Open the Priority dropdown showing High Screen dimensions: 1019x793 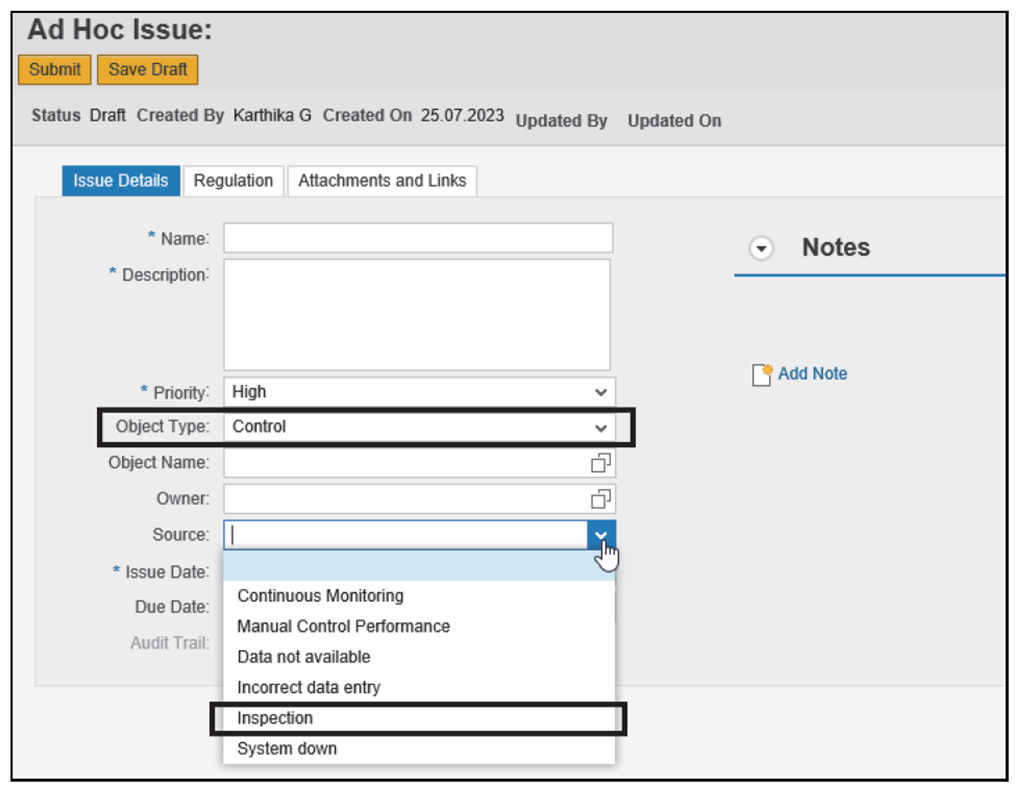pyautogui.click(x=420, y=392)
